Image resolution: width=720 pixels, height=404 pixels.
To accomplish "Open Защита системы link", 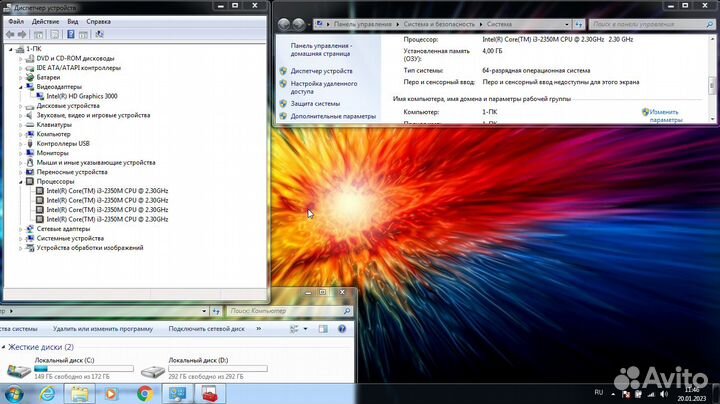I will point(315,104).
